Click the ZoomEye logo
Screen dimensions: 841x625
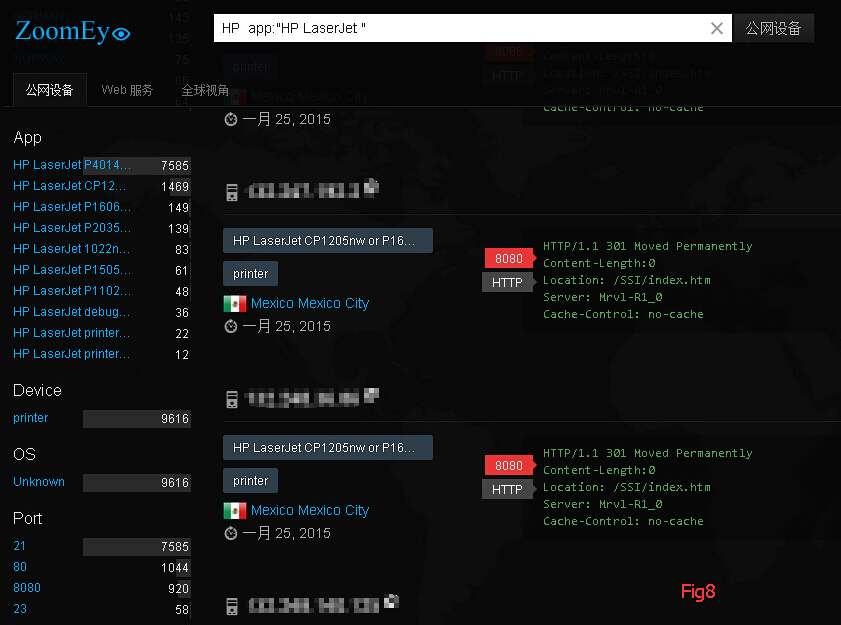tap(72, 31)
